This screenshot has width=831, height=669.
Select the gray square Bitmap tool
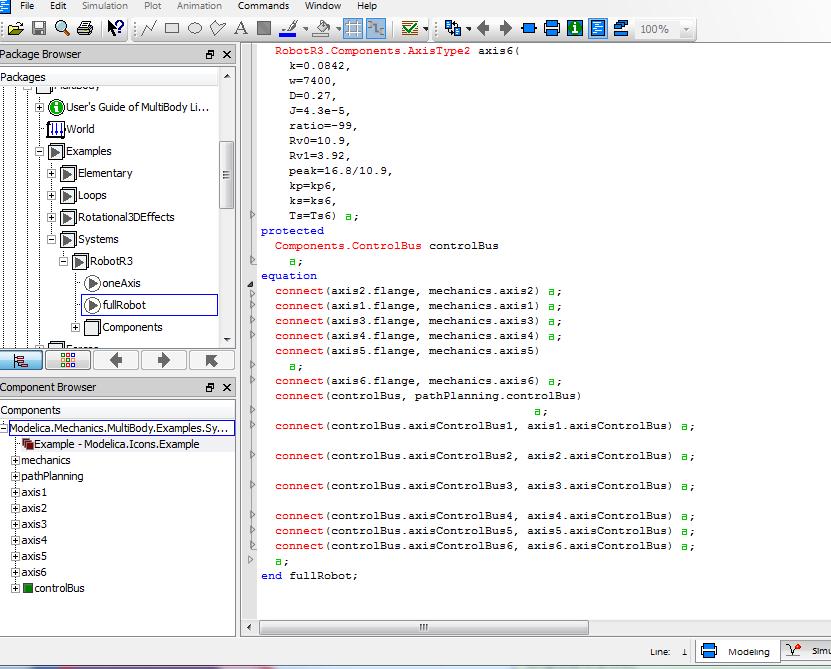264,28
